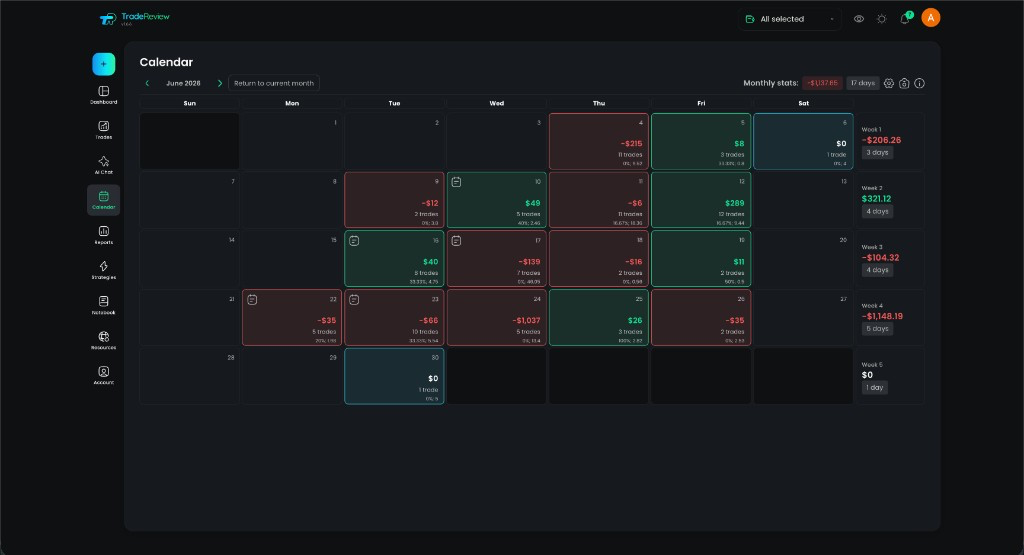Open June 4 day with -$215
This screenshot has height=555, width=1024.
[x=599, y=141]
